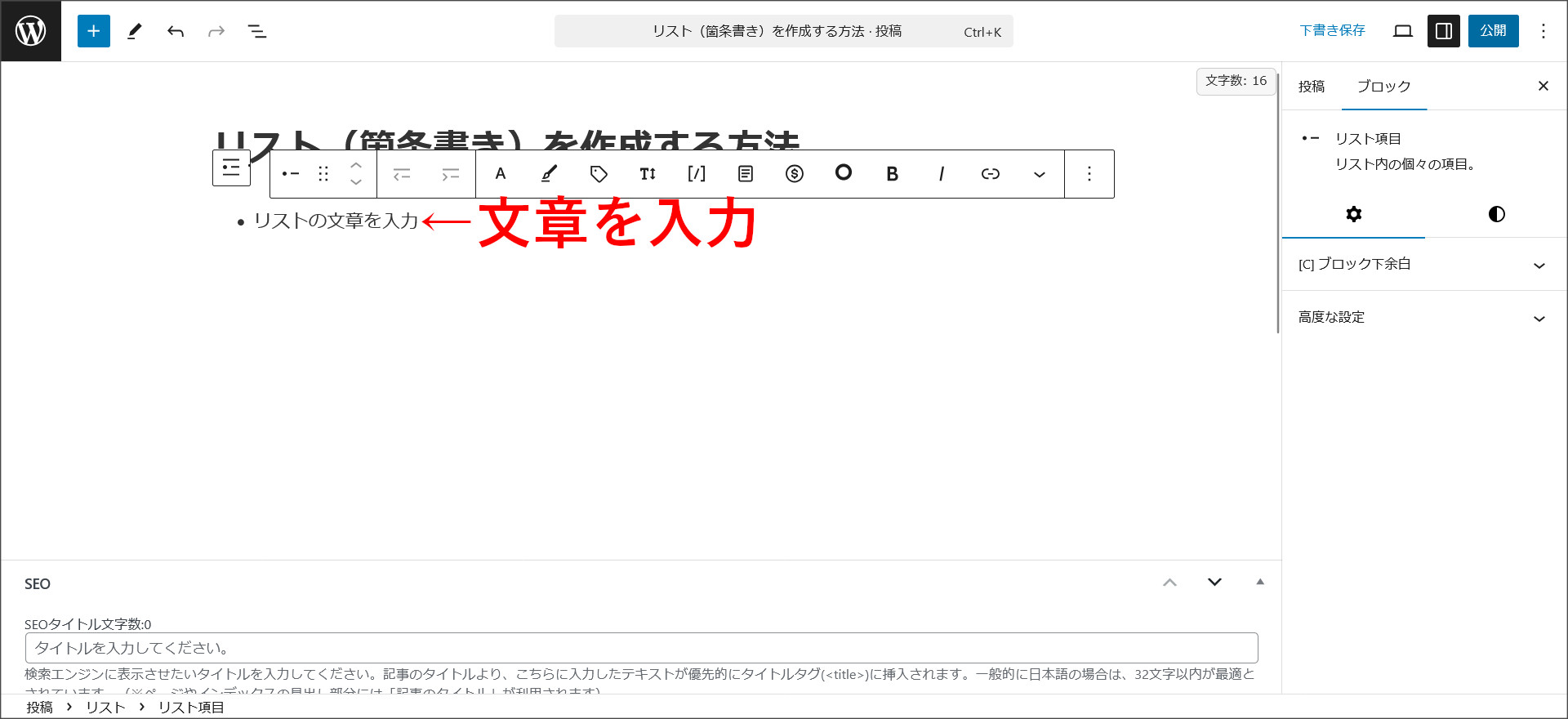This screenshot has height=719, width=1568.
Task: Switch to the styles half-circle tab
Action: click(x=1496, y=214)
